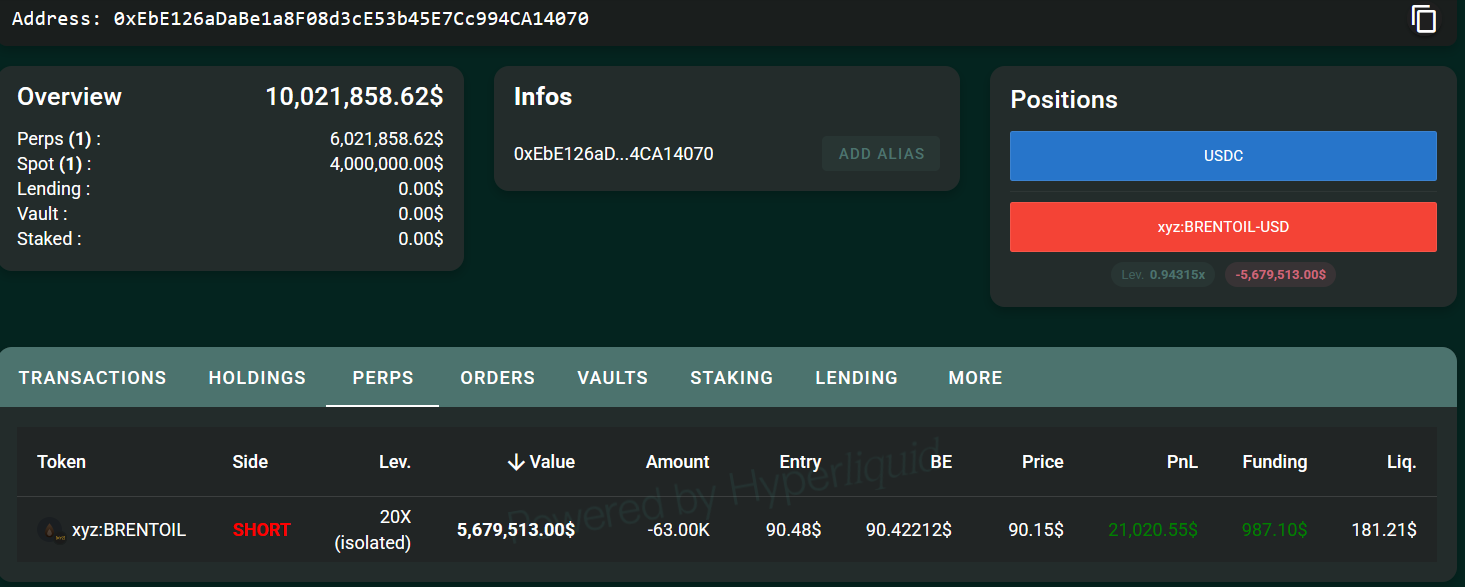Click the 20X (isolated) leverage cell
Image resolution: width=1465 pixels, height=587 pixels.
point(373,530)
